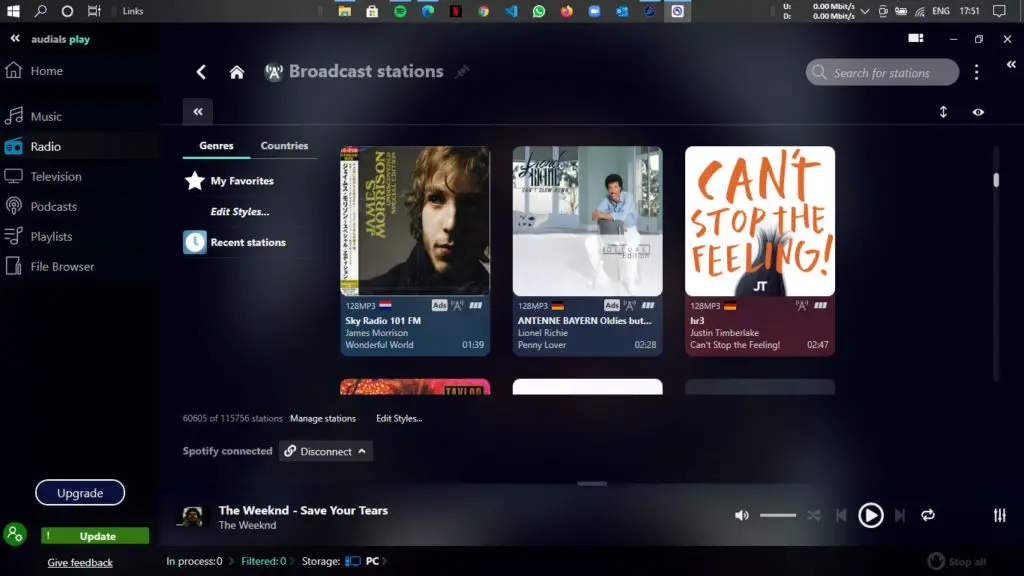Image resolution: width=1024 pixels, height=576 pixels.
Task: Expand the player panel handle
Action: [x=592, y=483]
